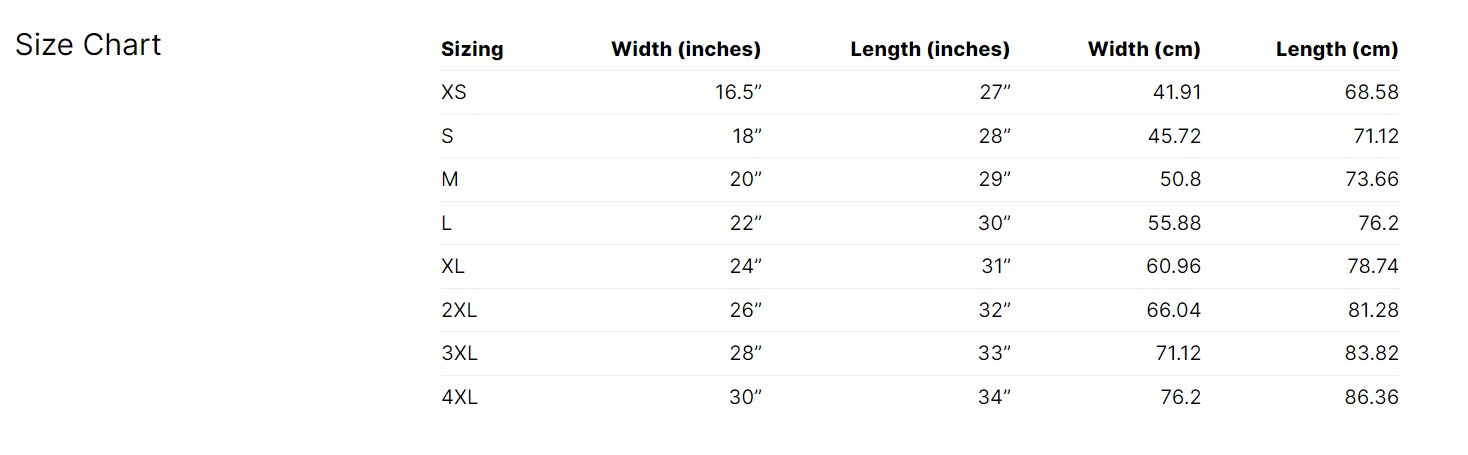Click the 16.5″ width value for XS

point(738,93)
